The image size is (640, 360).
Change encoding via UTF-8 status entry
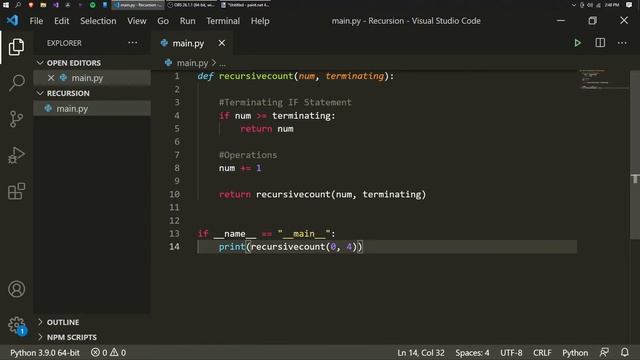[x=511, y=352]
